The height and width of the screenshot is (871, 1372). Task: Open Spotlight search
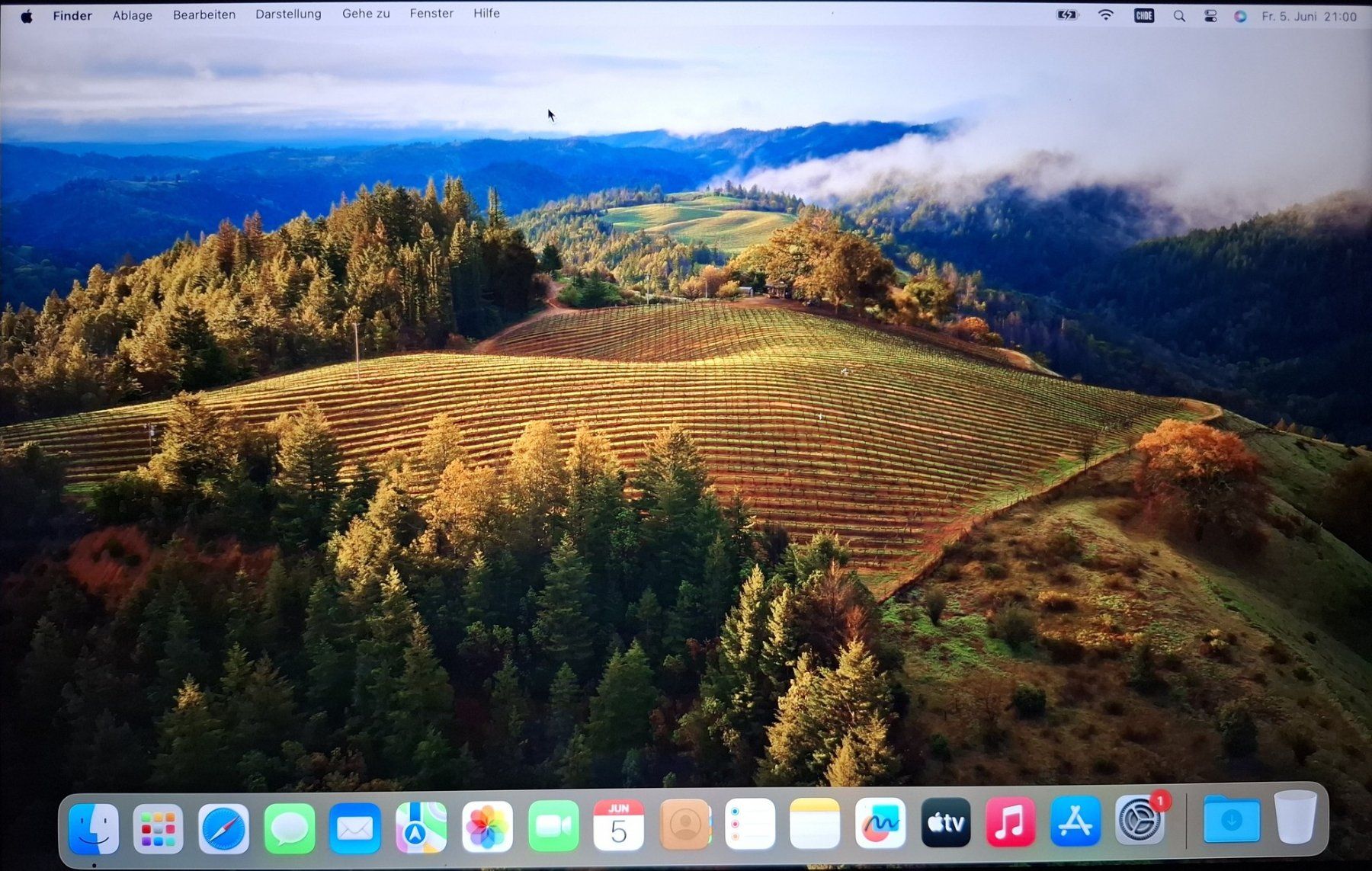coord(1179,16)
